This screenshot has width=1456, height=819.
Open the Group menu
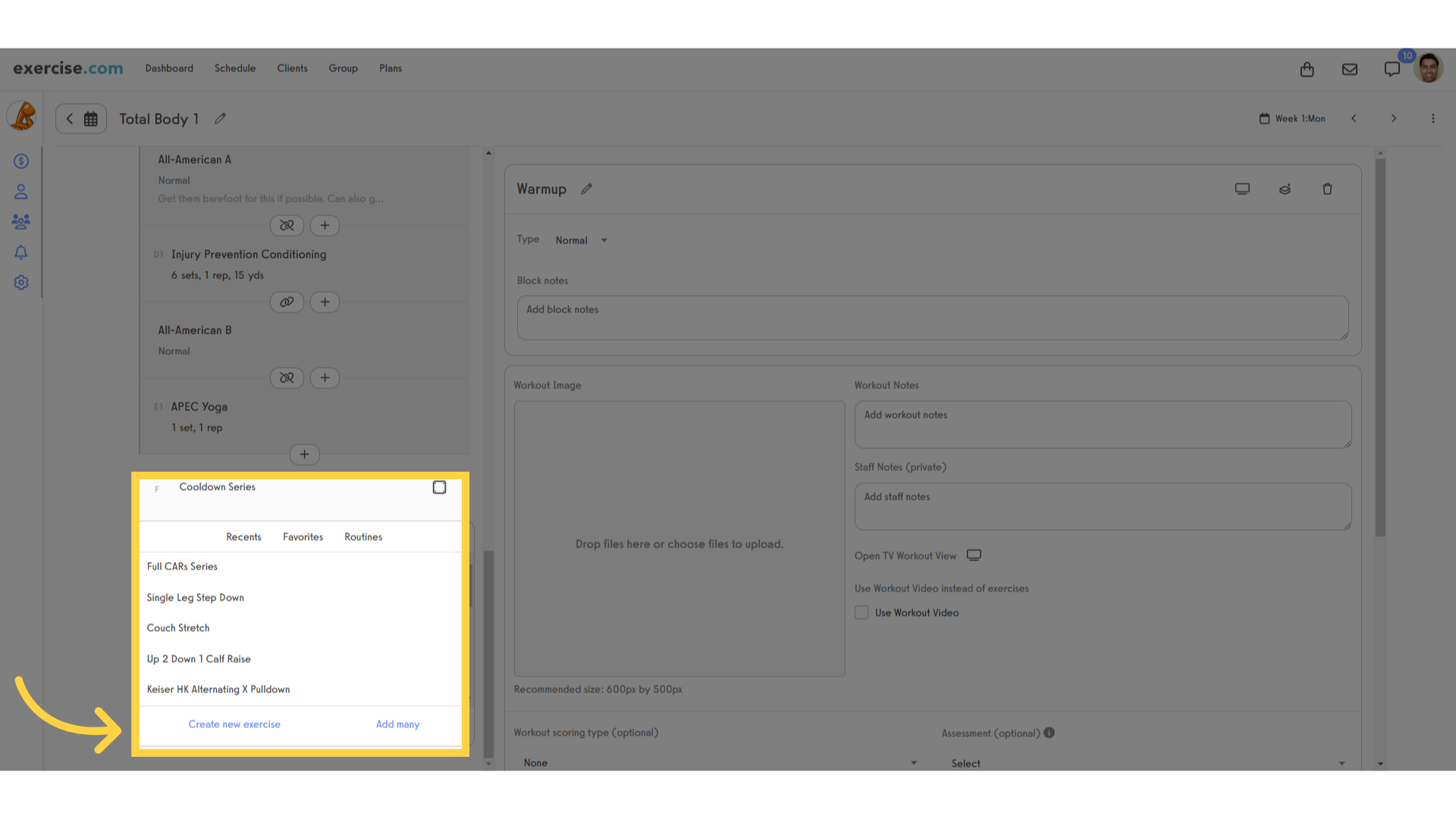tap(343, 68)
